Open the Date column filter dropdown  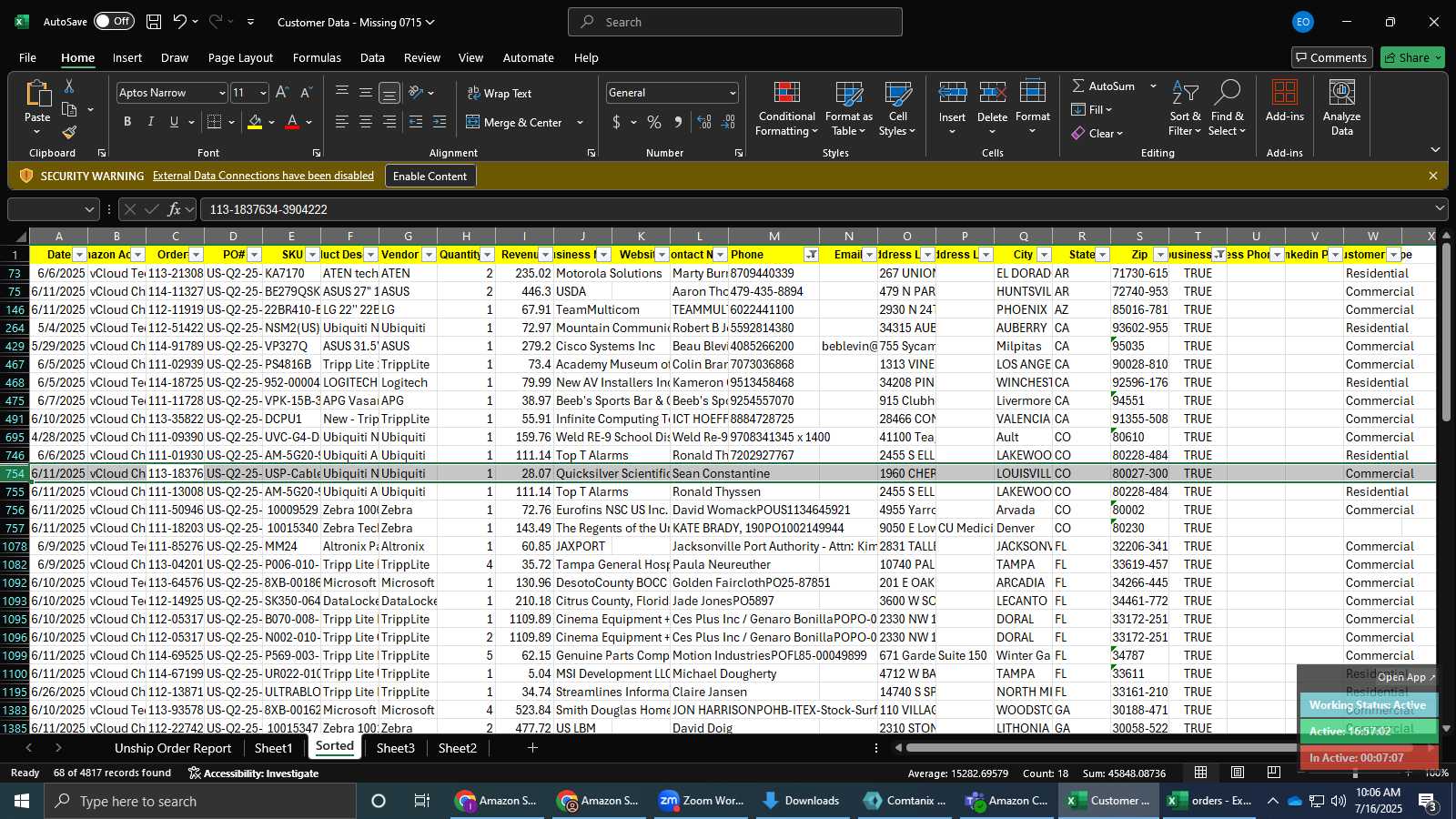point(80,255)
